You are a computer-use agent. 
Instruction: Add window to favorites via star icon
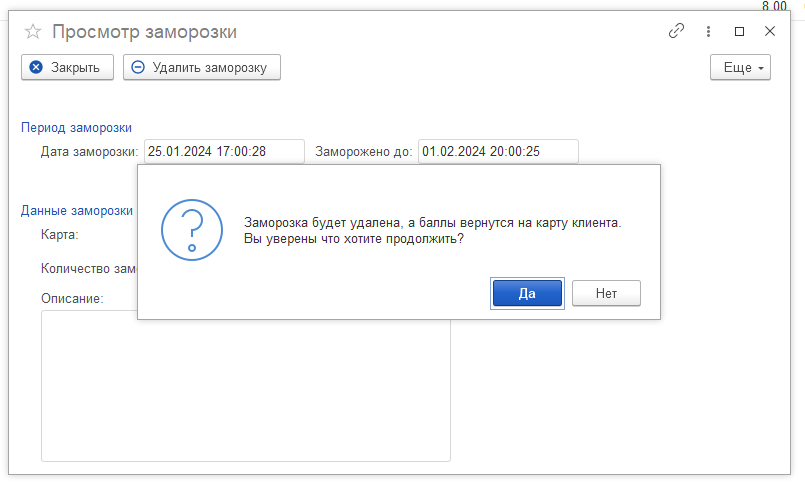tap(33, 32)
